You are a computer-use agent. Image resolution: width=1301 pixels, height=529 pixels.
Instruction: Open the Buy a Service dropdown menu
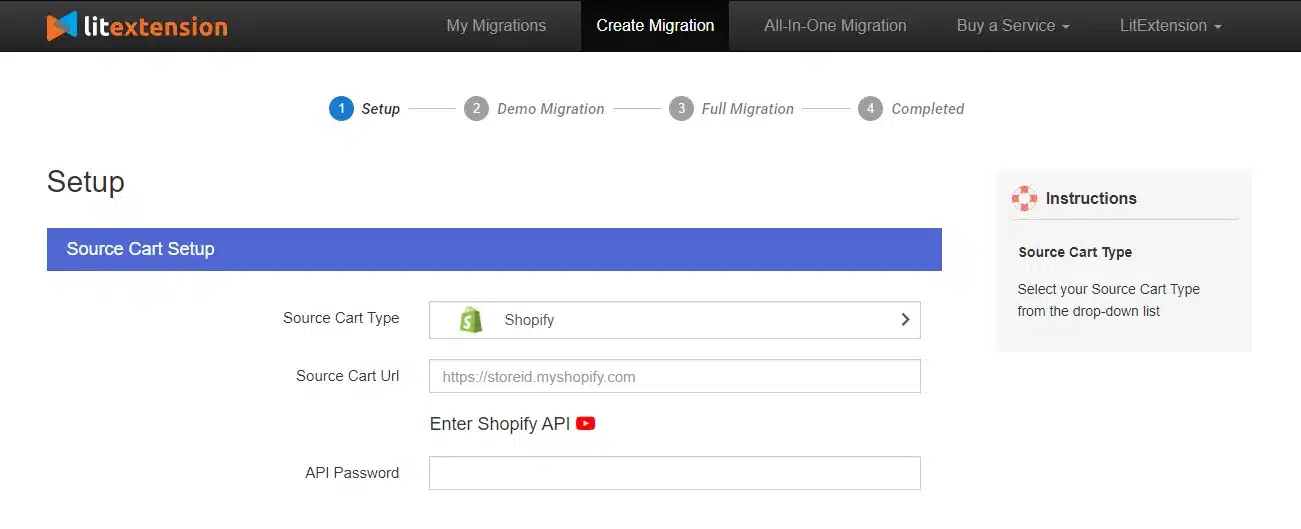click(1012, 26)
